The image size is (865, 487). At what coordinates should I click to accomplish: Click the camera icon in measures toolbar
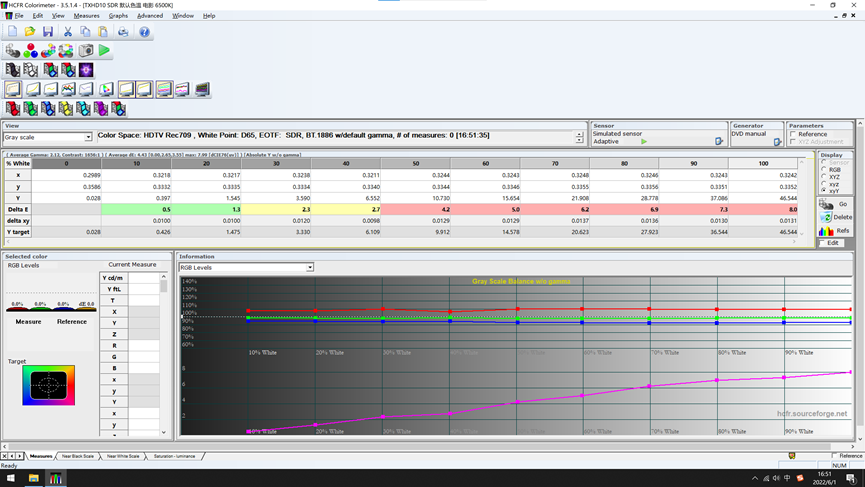point(86,50)
